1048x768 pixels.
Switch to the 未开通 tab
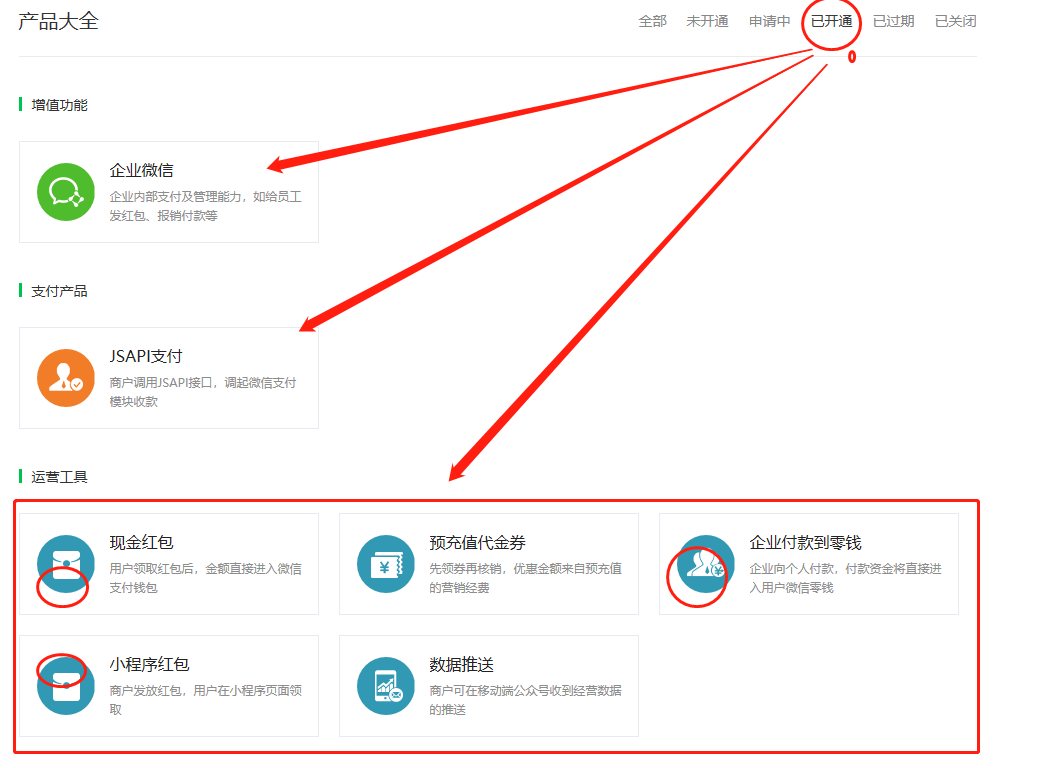tap(707, 21)
